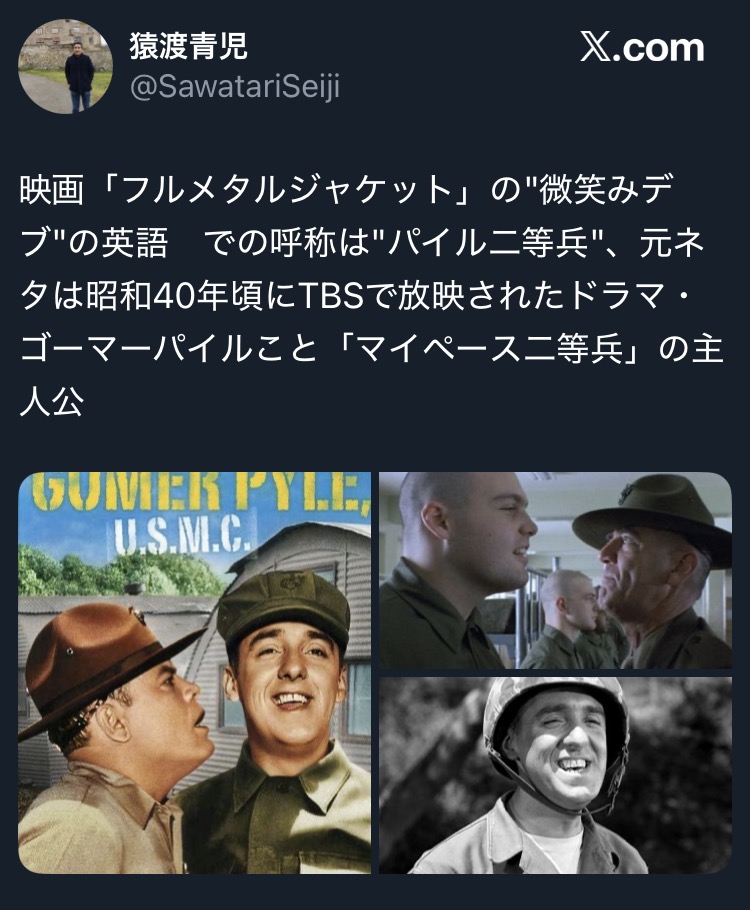Image resolution: width=750 pixels, height=910 pixels.
Task: Click the instructor's dark green campaign hat
Action: pyautogui.click(x=650, y=518)
